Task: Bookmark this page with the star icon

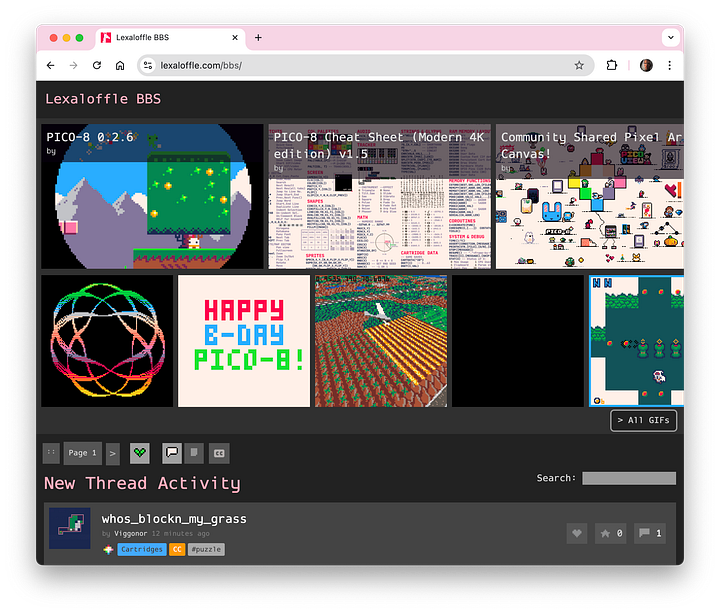Action: tap(579, 65)
